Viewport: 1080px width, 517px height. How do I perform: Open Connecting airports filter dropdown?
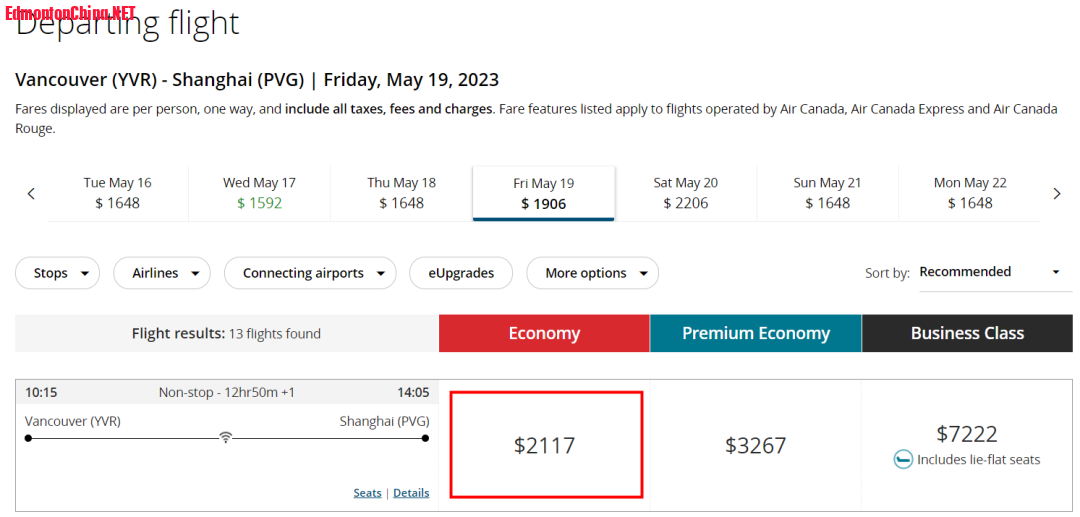click(310, 273)
